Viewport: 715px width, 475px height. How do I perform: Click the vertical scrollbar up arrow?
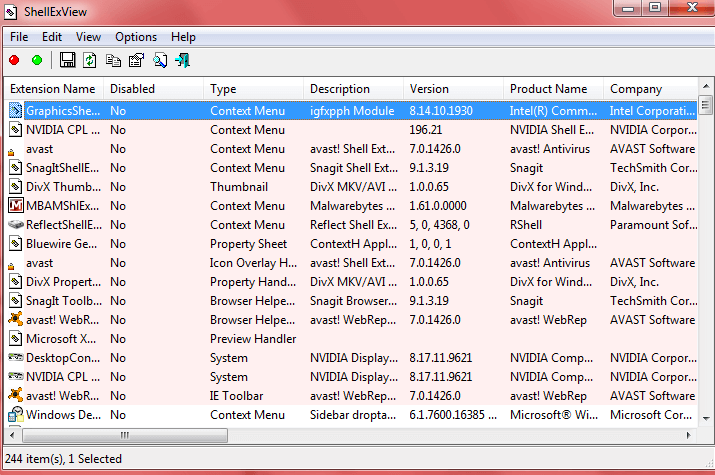pos(705,86)
